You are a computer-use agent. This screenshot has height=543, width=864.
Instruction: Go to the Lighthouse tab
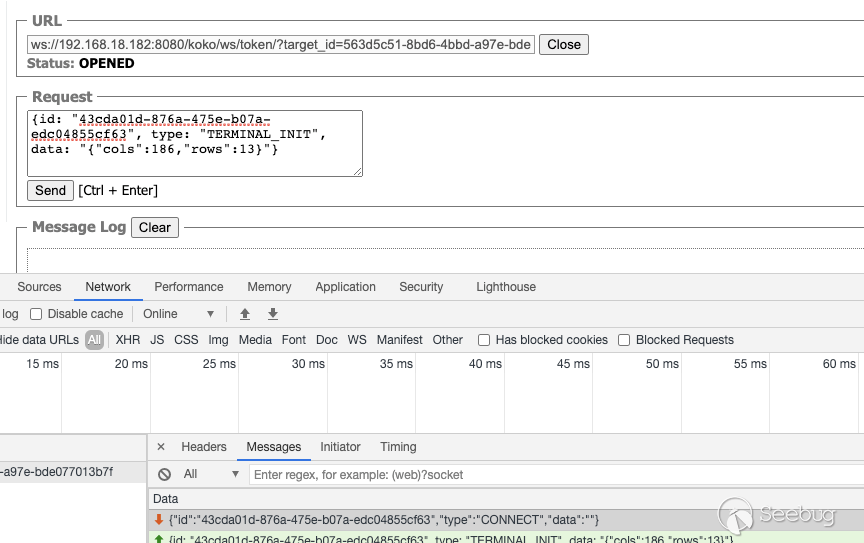point(505,287)
